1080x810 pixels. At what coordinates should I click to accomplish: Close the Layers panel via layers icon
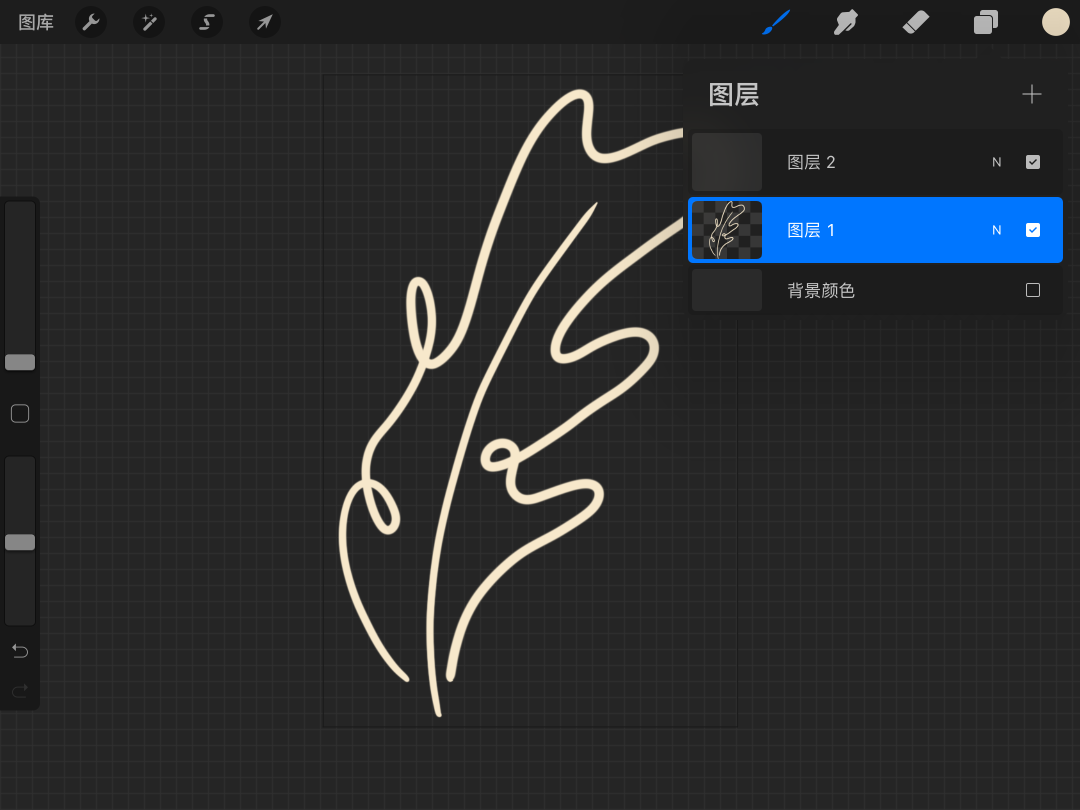(986, 22)
